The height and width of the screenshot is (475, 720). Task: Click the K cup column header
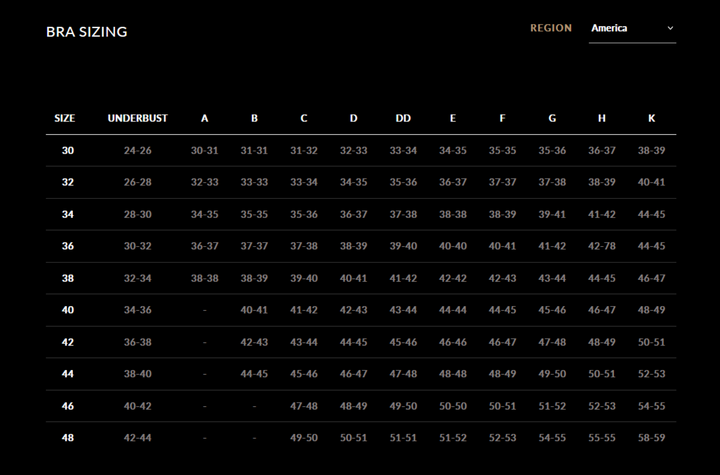[x=651, y=118]
